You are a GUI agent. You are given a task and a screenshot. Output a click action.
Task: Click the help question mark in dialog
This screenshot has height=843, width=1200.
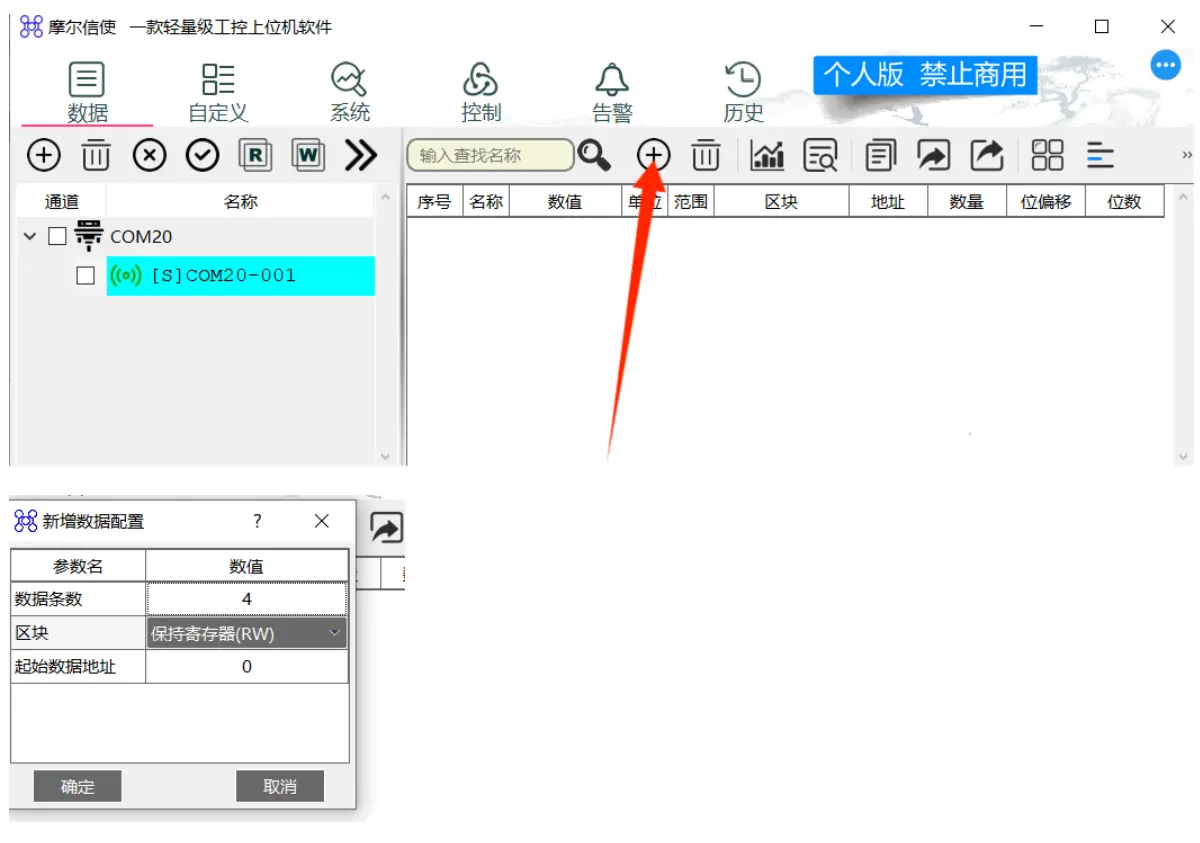pyautogui.click(x=257, y=521)
